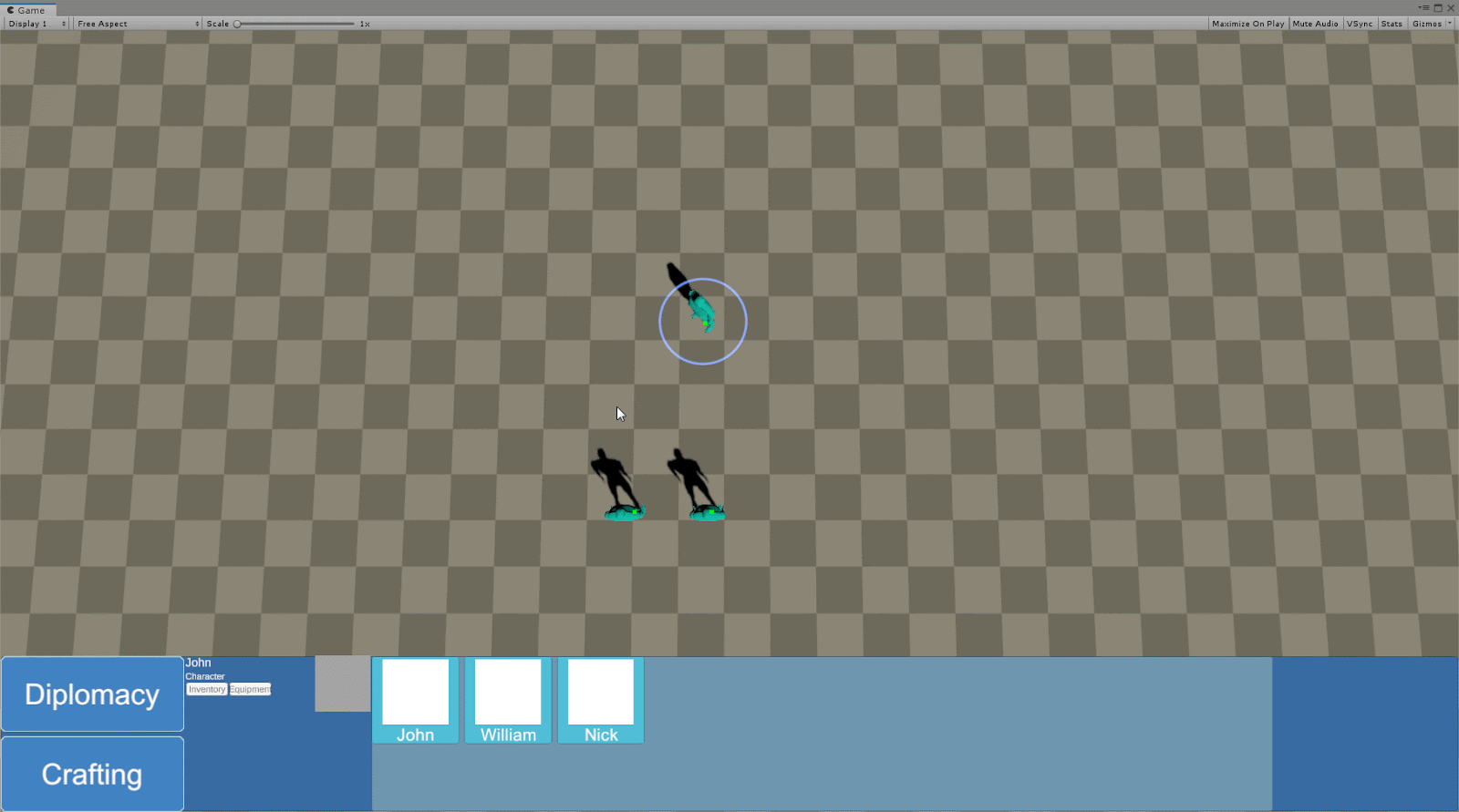Click the Crafting button
Image resolution: width=1459 pixels, height=812 pixels.
[92, 774]
